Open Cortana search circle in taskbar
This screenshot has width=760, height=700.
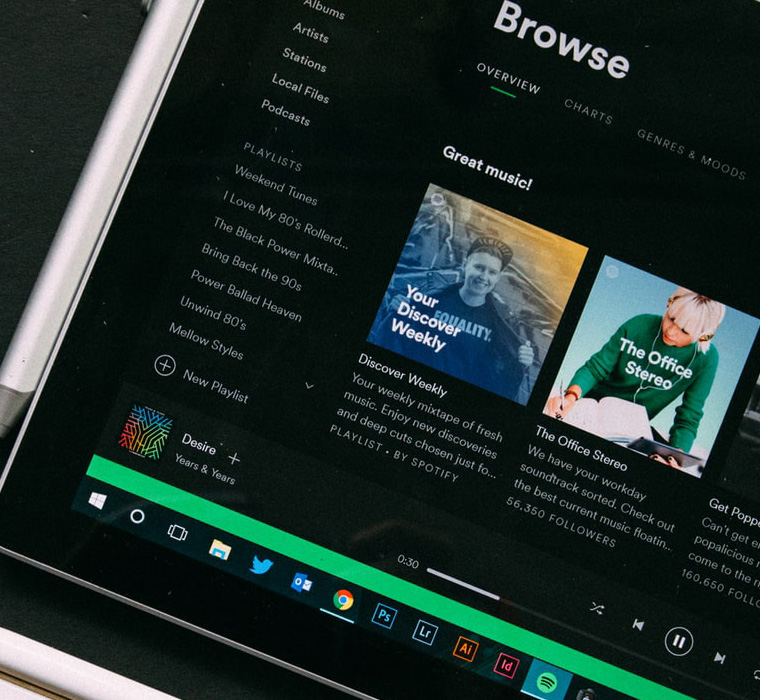tap(137, 516)
